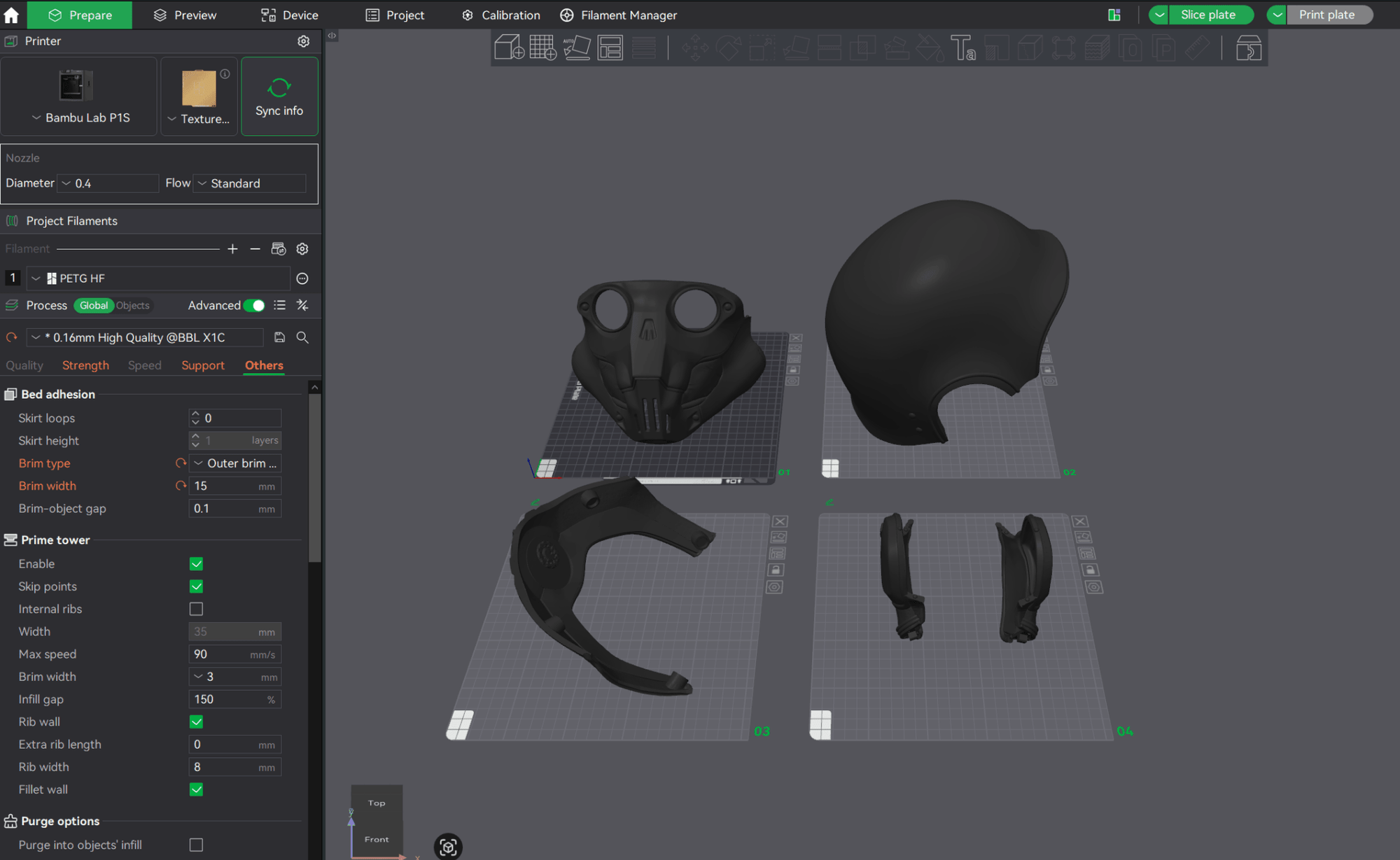Toggle the Advanced mode switch
The image size is (1400, 860).
(x=255, y=305)
